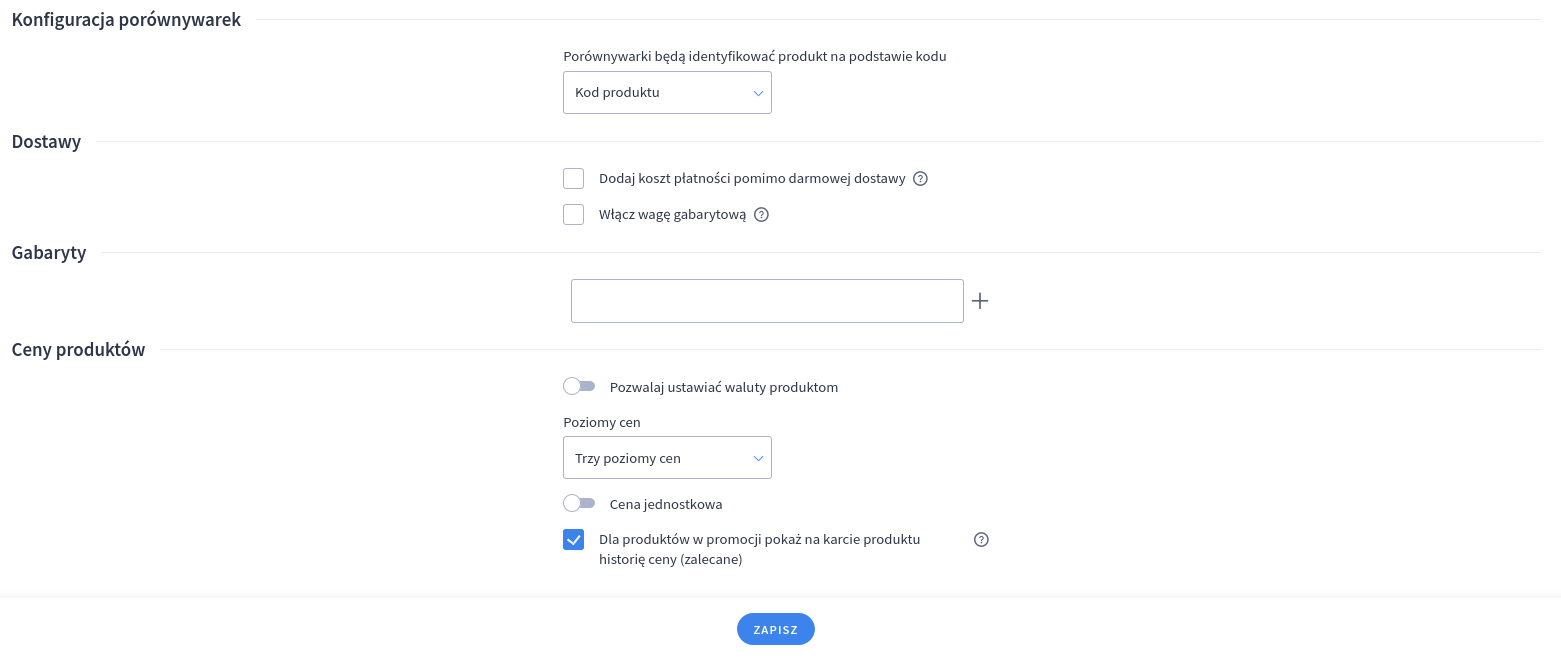Viewport: 1561px width, 660px height.
Task: Click chevron arrow of Poziomy cen select
Action: tap(758, 459)
